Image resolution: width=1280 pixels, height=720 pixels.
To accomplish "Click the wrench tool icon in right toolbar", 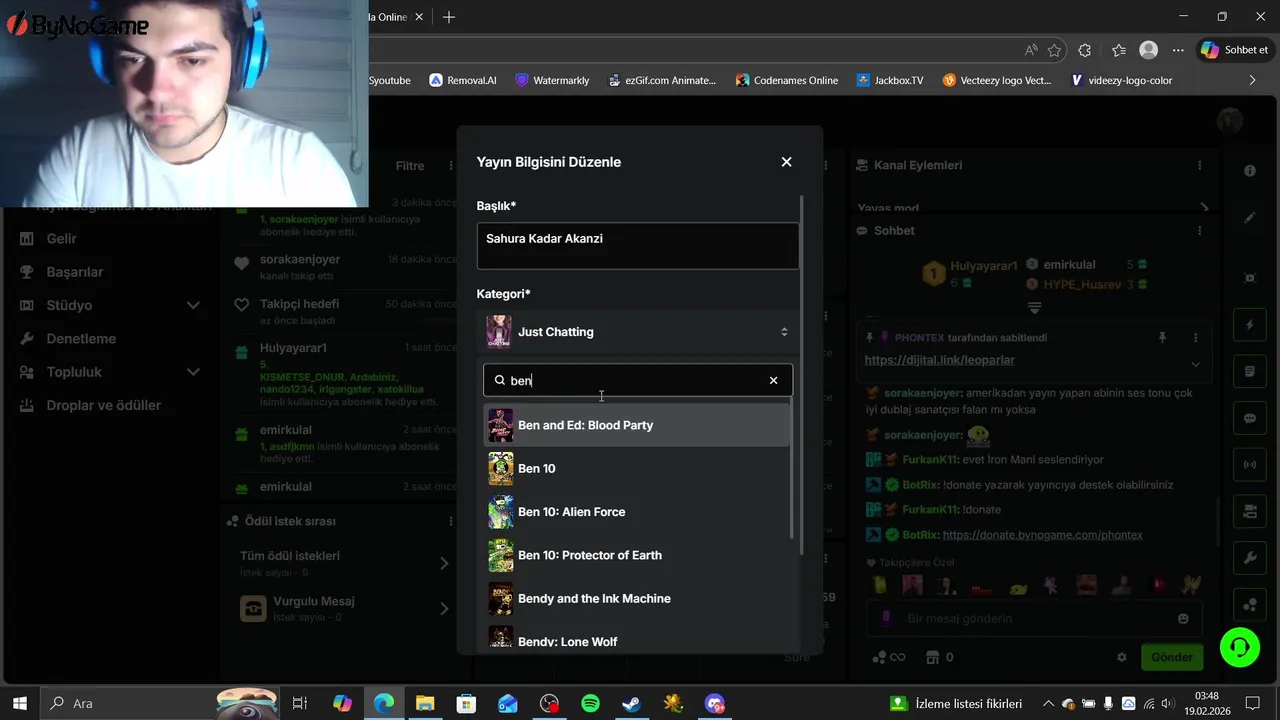I will pyautogui.click(x=1250, y=558).
